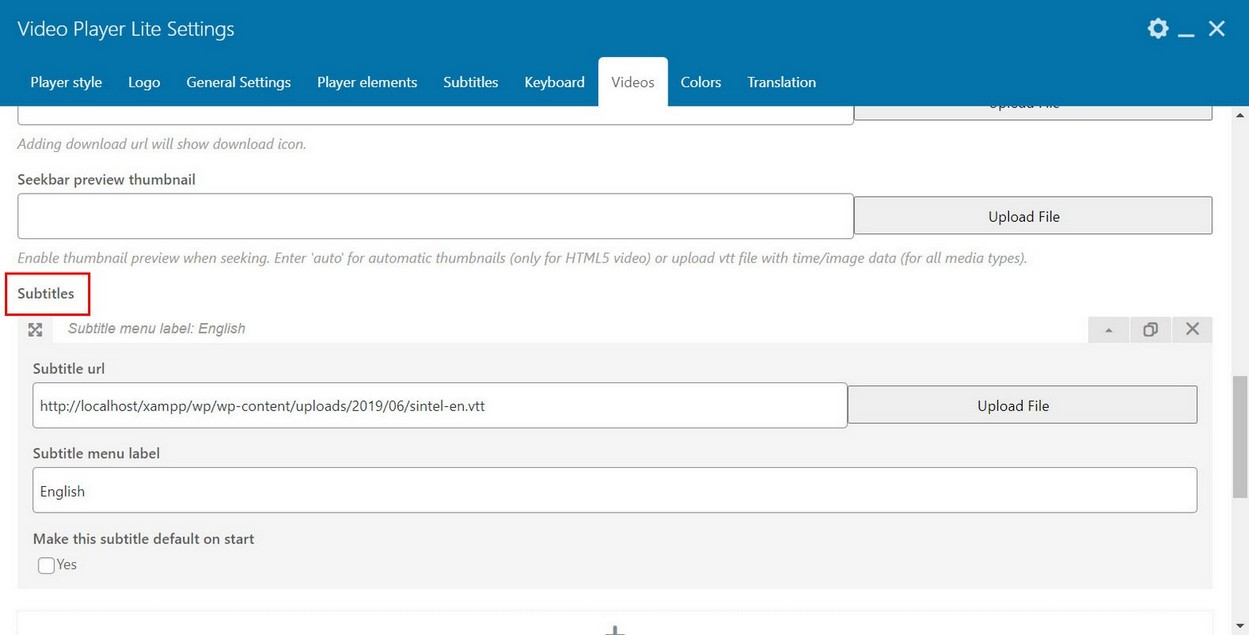Open the settings gear icon

pyautogui.click(x=1157, y=28)
